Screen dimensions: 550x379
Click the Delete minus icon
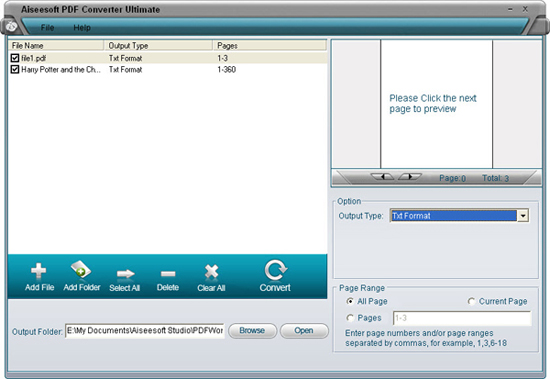coord(168,274)
